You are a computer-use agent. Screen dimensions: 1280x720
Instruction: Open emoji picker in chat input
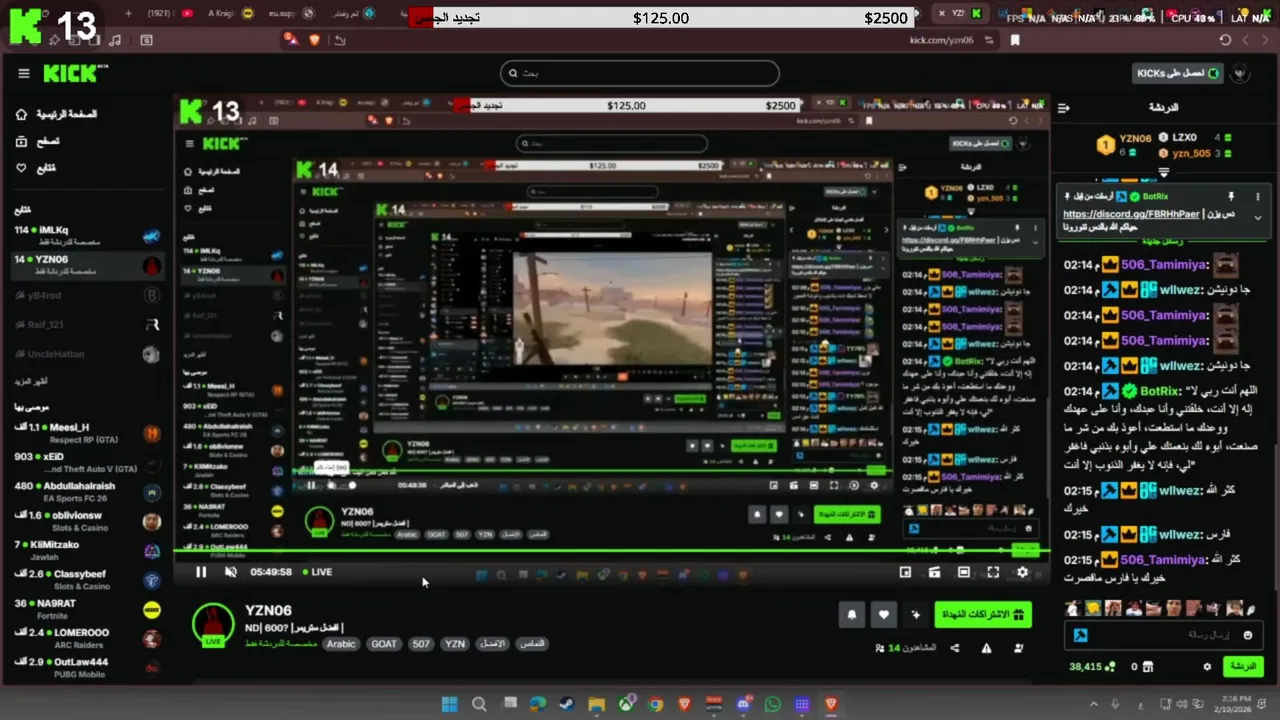click(x=1248, y=635)
